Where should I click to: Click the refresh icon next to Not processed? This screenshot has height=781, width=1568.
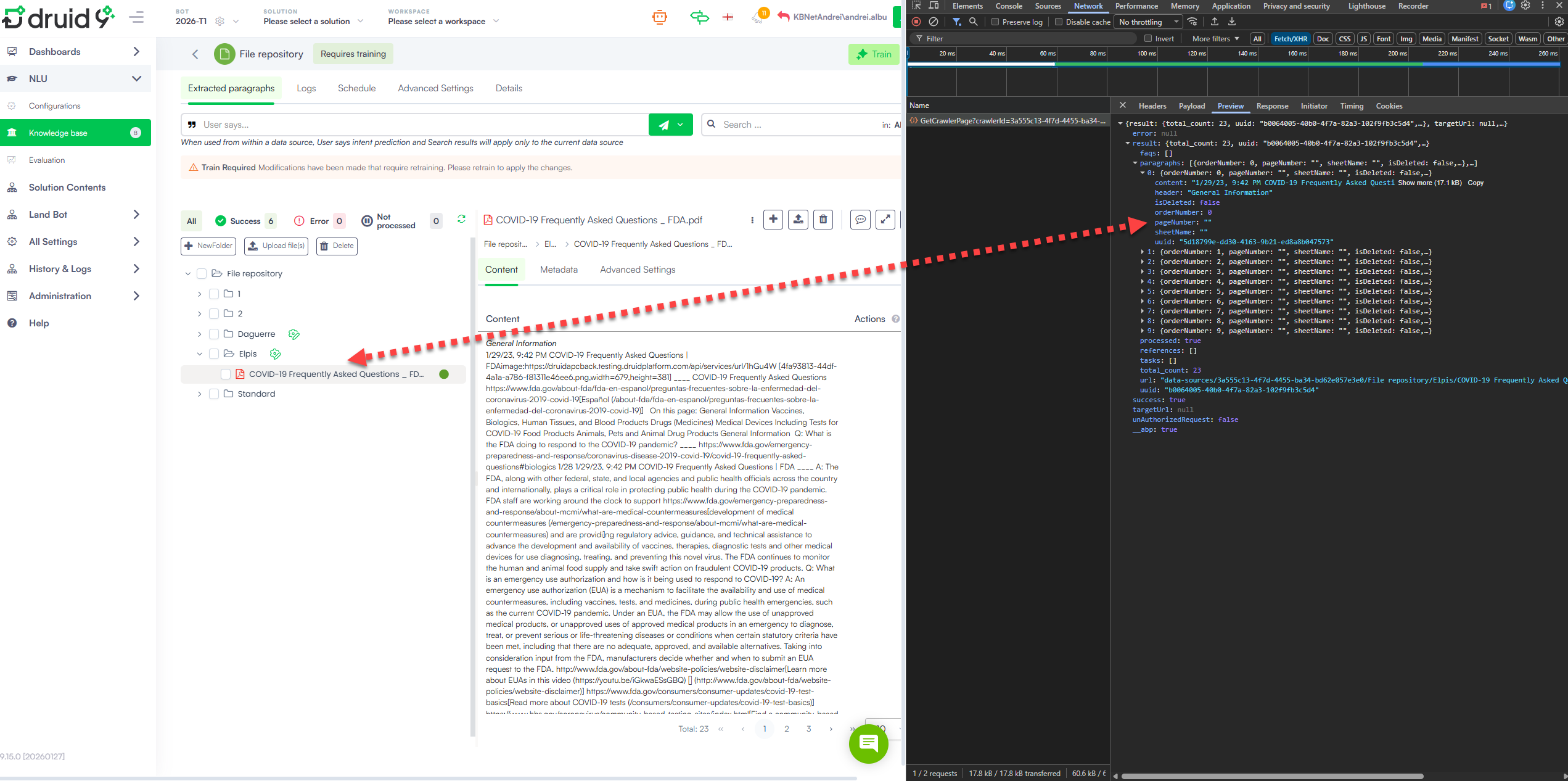[461, 219]
